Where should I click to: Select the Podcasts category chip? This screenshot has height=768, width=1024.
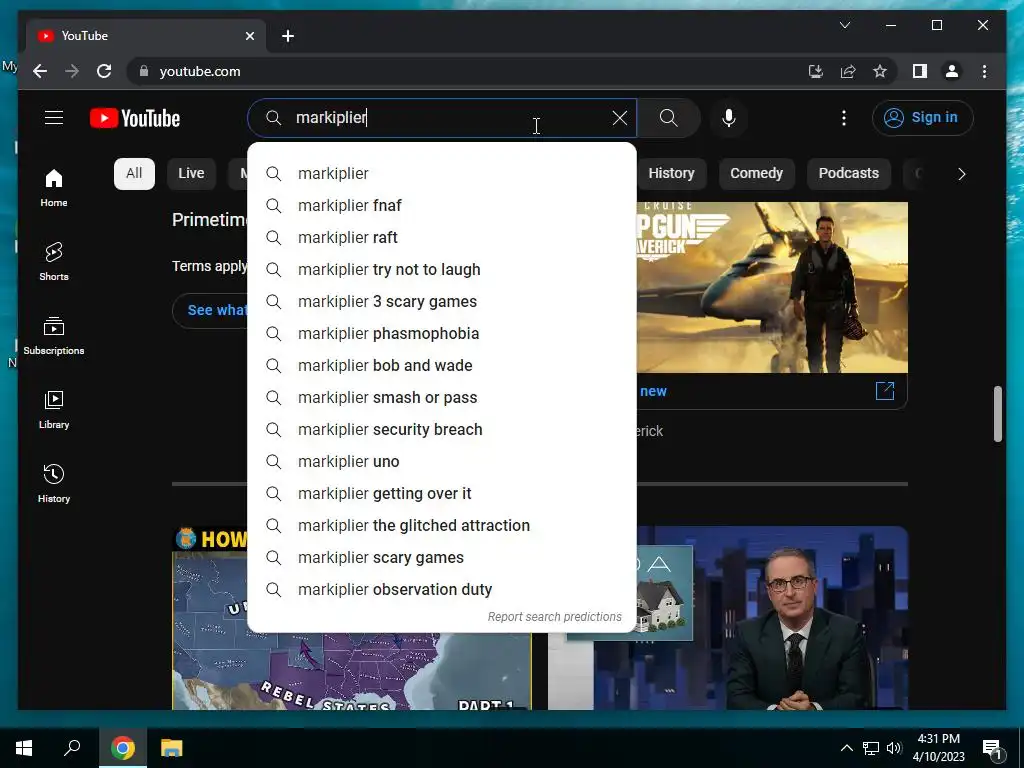coord(848,173)
